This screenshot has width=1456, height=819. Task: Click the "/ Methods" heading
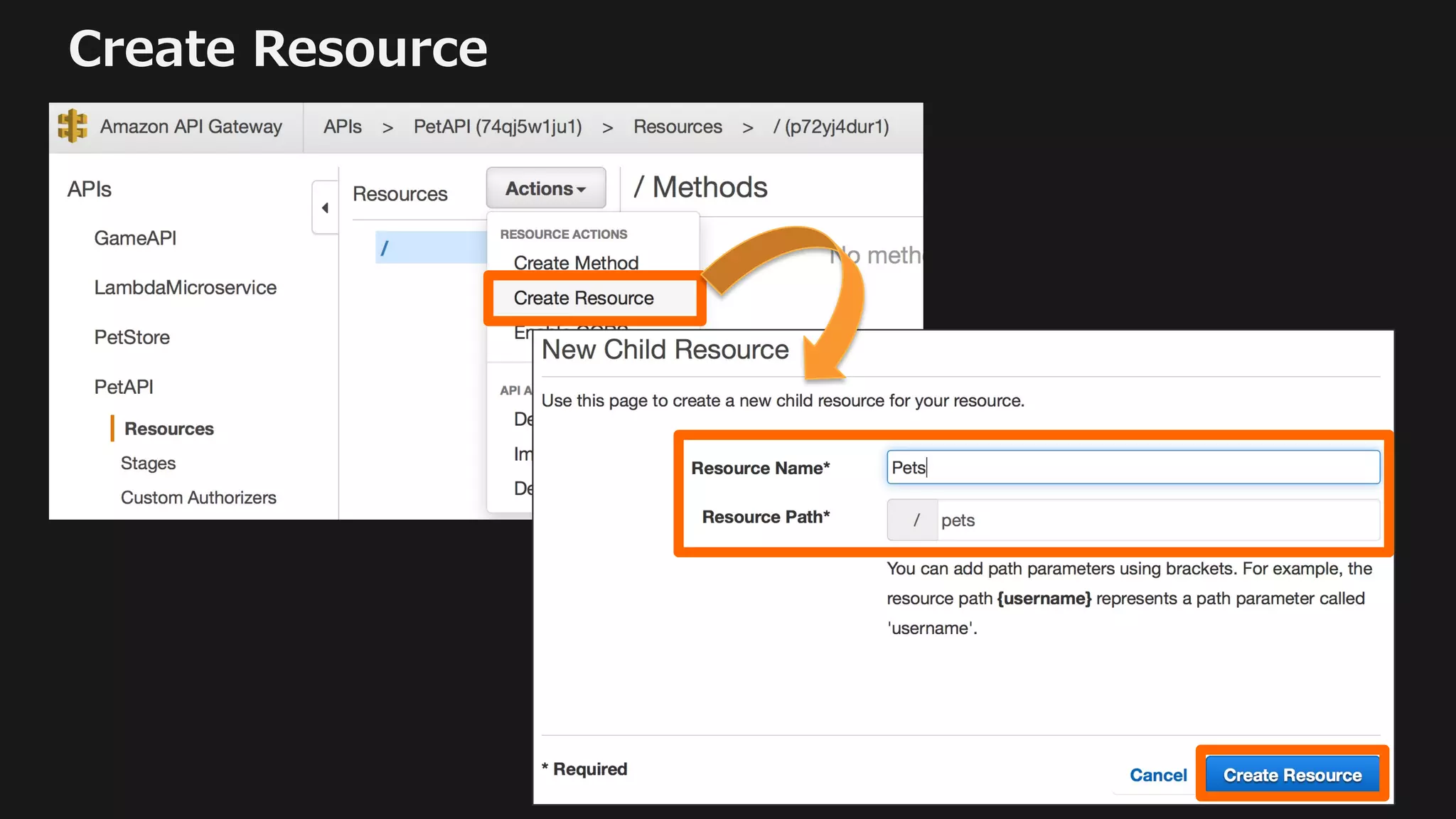coord(701,188)
